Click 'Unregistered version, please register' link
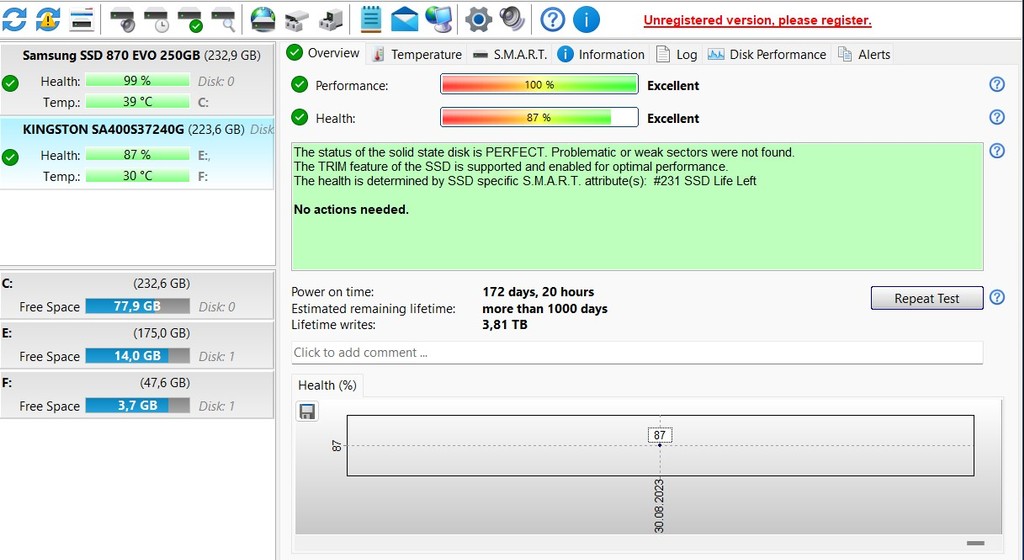Viewport: 1024px width, 560px height. point(757,20)
